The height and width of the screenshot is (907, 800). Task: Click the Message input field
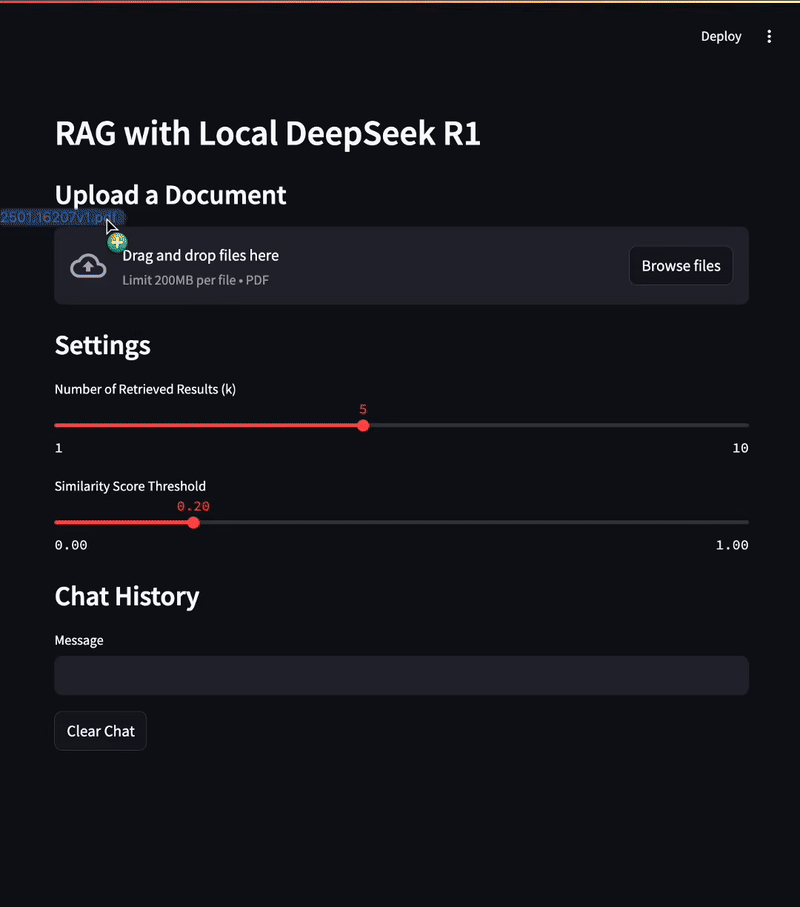click(401, 675)
